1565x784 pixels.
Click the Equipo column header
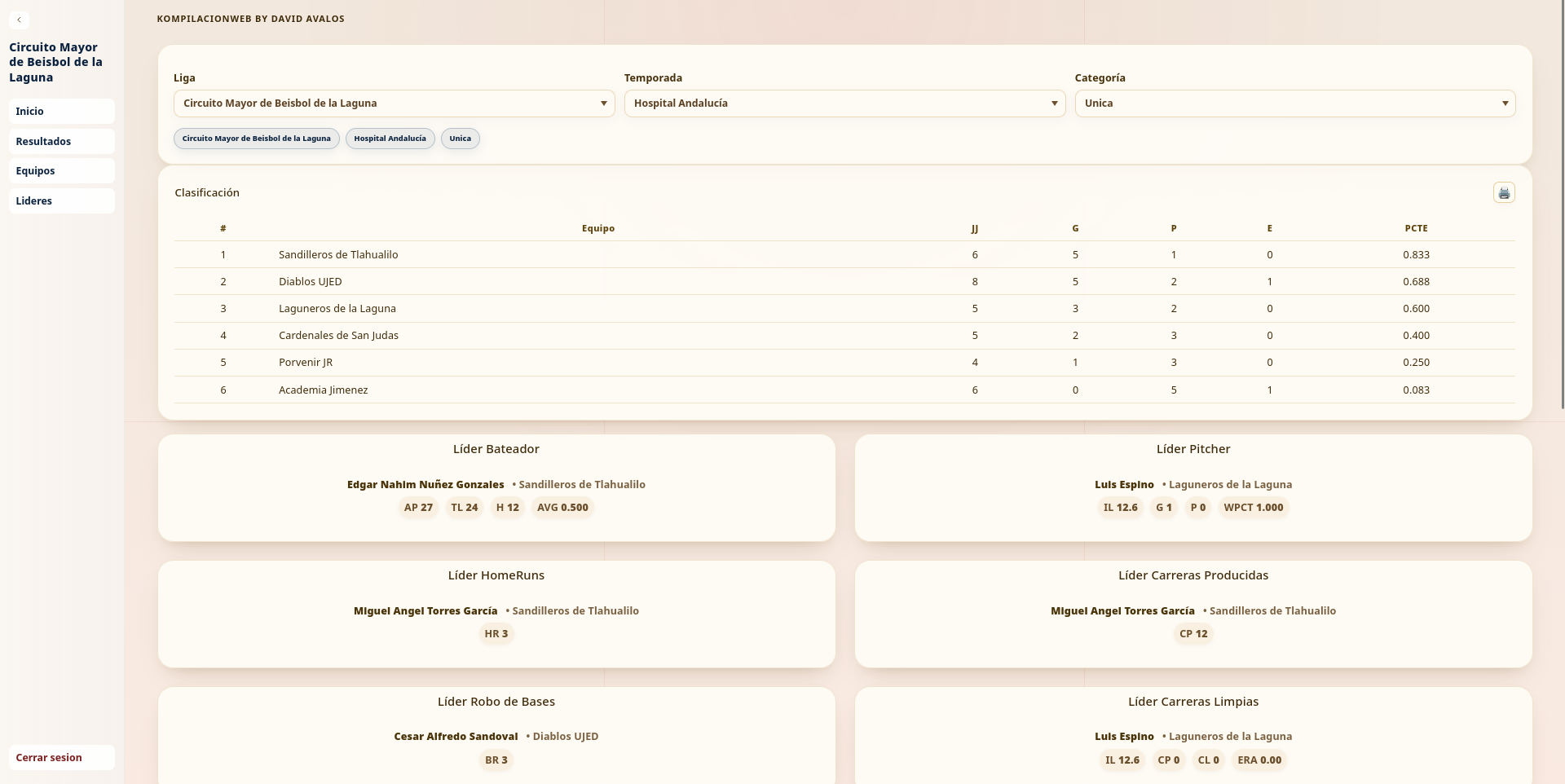pyautogui.click(x=598, y=228)
